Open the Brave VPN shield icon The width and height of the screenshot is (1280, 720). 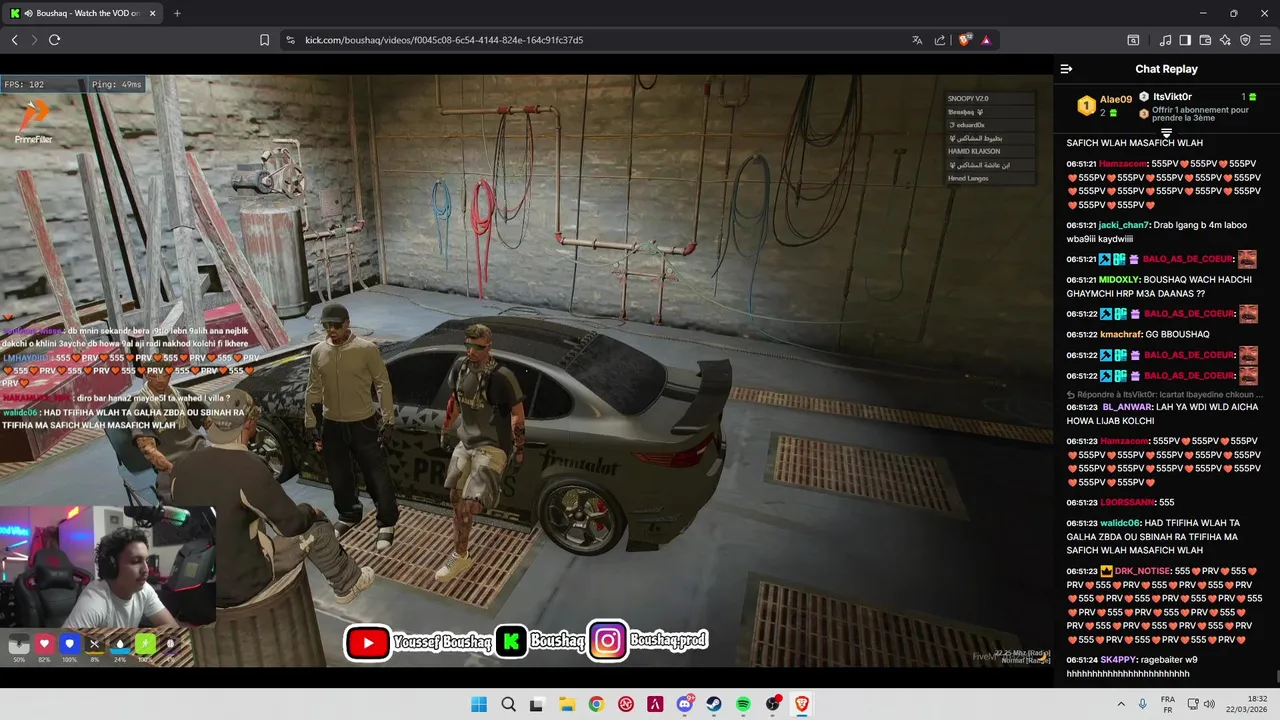pos(1245,40)
